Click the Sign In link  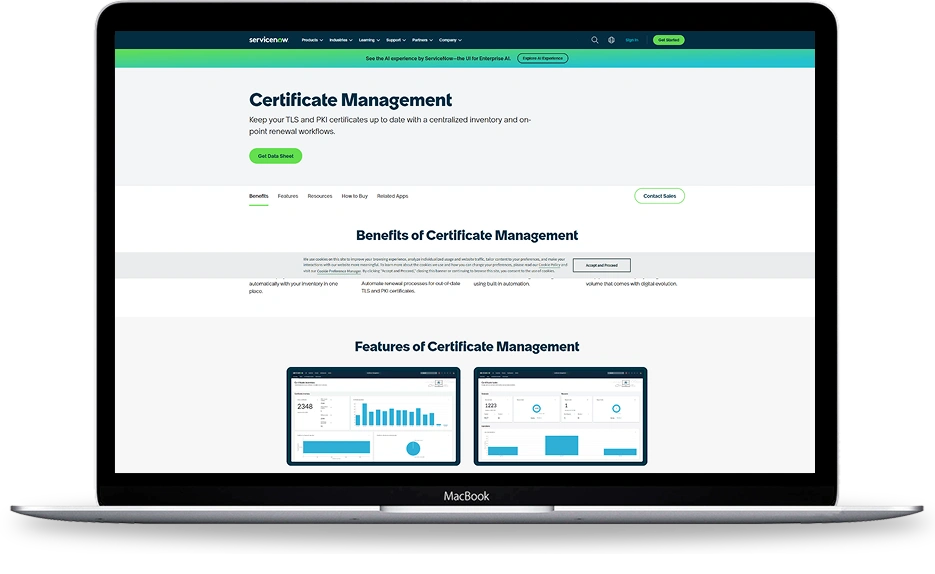click(631, 40)
